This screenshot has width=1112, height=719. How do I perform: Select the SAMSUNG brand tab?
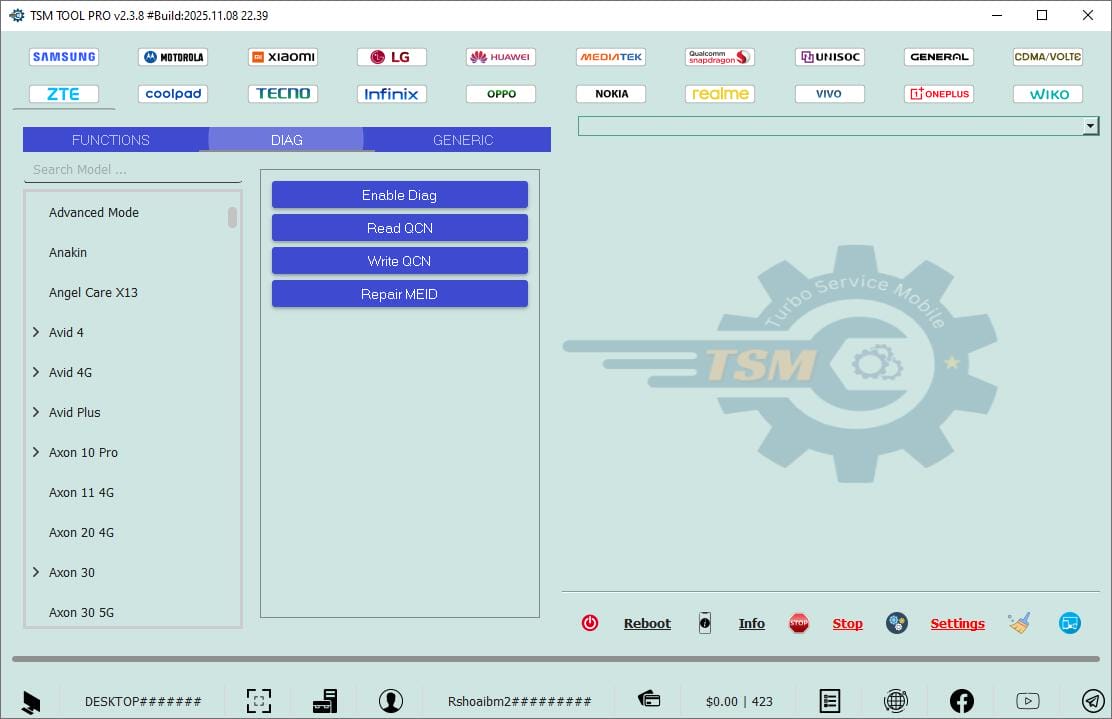pyautogui.click(x=63, y=56)
